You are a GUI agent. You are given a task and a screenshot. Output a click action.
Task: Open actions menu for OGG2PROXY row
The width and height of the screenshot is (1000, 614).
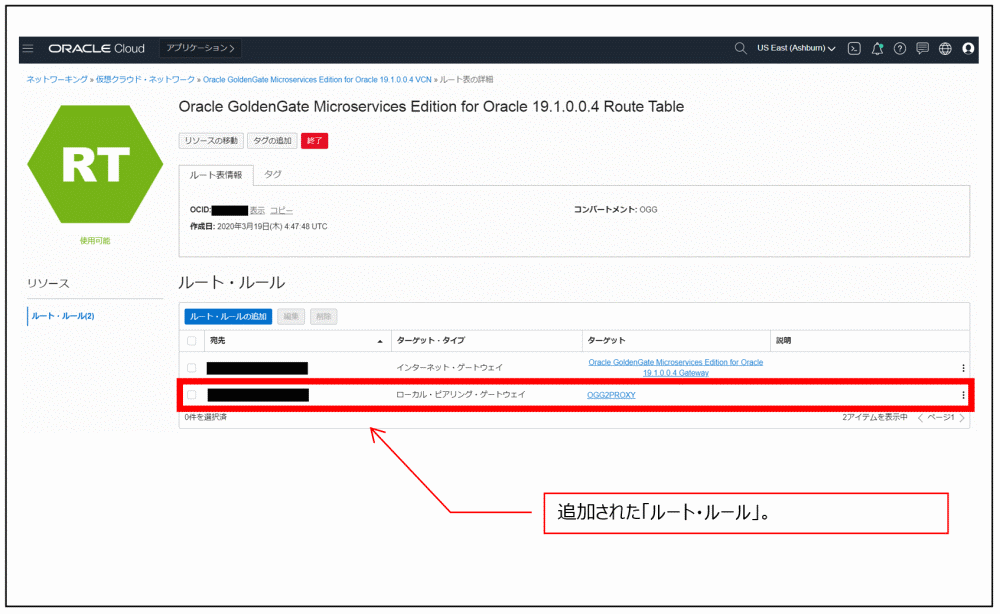point(963,395)
